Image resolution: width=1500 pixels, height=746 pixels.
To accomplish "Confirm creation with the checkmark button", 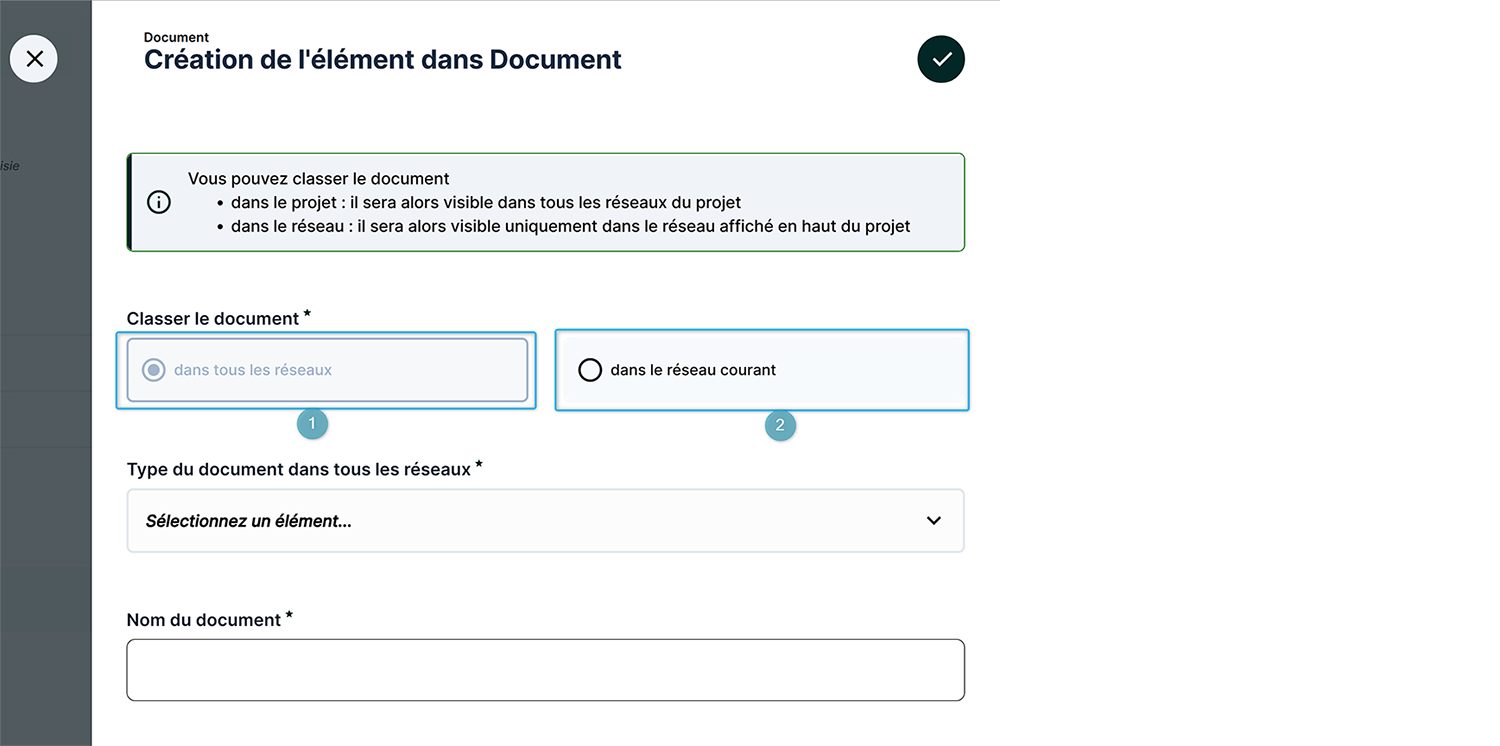I will point(941,59).
